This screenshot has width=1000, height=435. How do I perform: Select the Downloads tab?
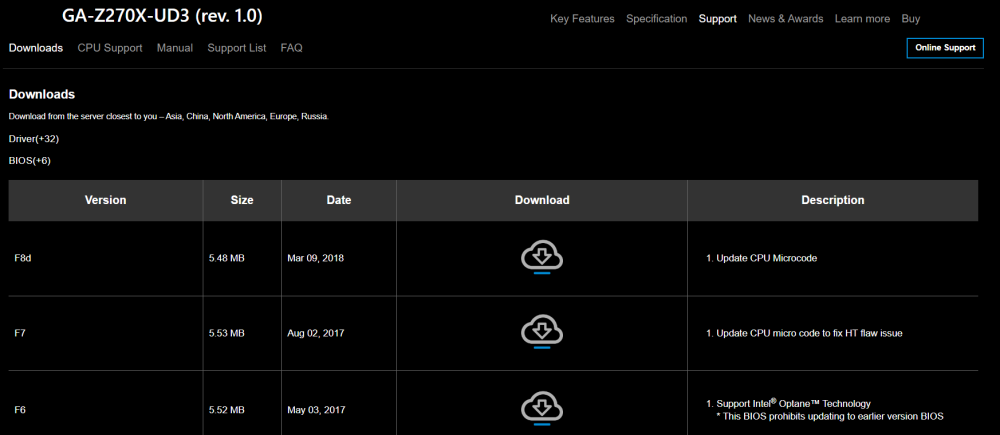pos(36,48)
